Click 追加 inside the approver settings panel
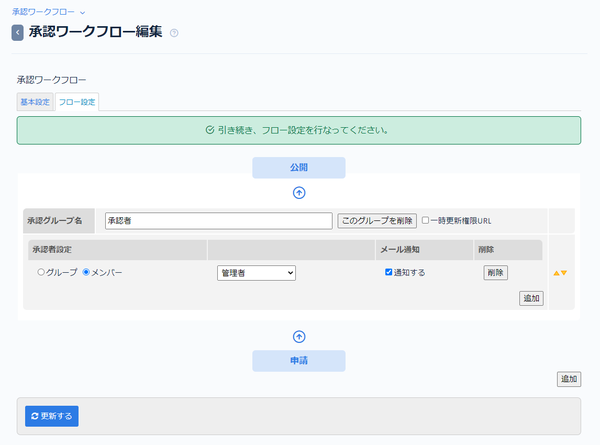 531,298
